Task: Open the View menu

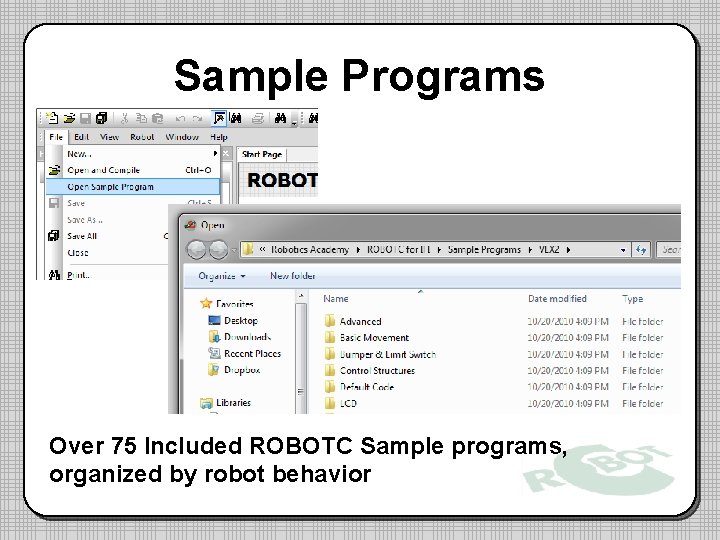Action: pos(109,137)
